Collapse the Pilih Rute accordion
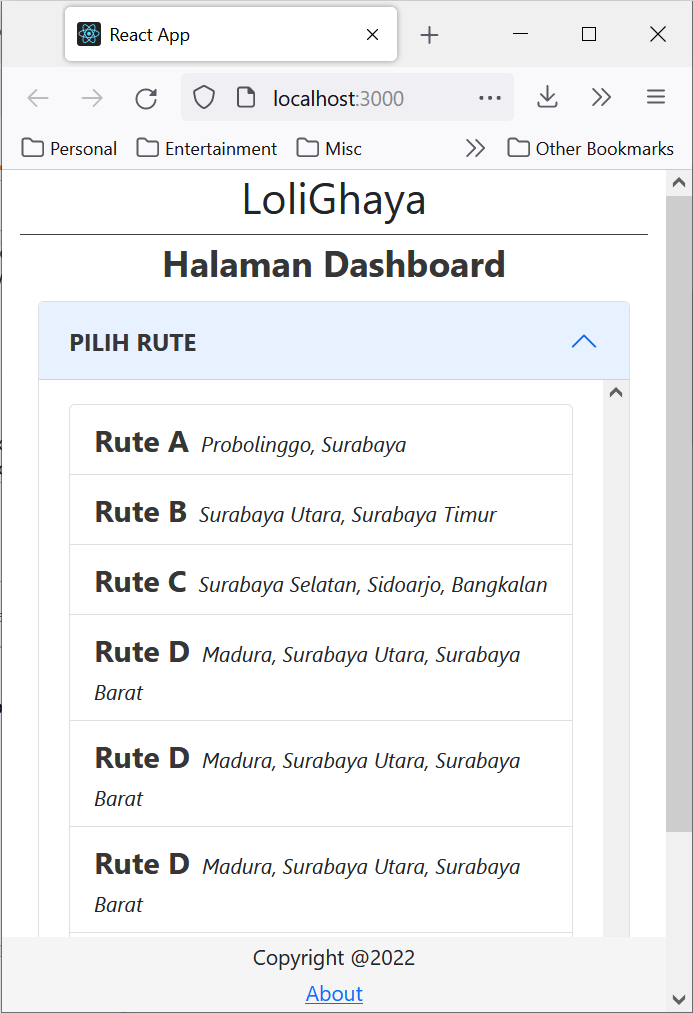Screen dimensions: 693x1013 (x=583, y=342)
